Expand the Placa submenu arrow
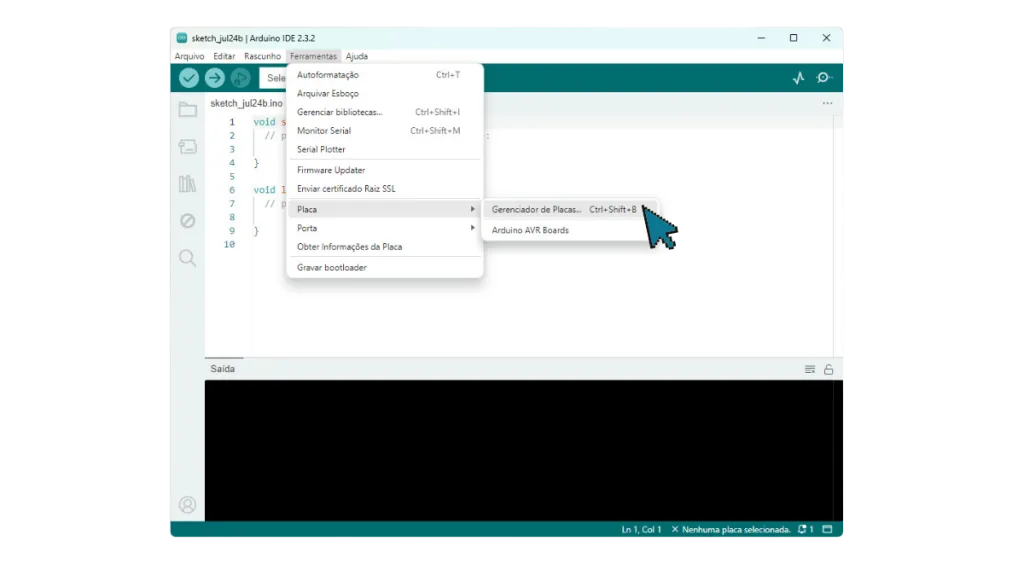The height and width of the screenshot is (576, 1024). coord(473,210)
